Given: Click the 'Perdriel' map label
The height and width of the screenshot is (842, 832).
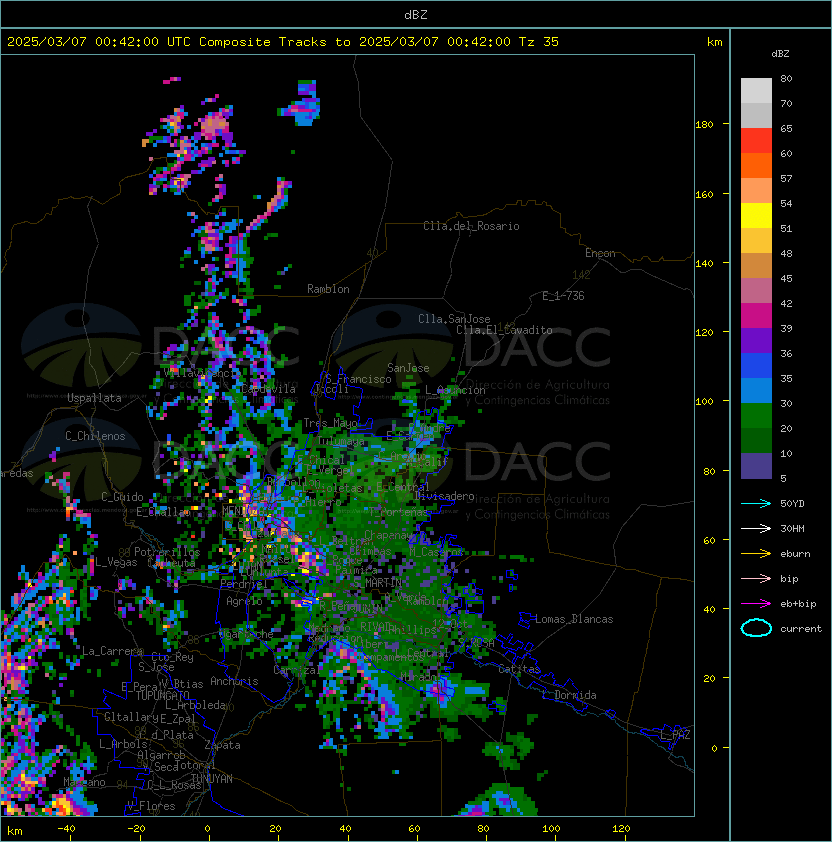Looking at the screenshot, I should [x=244, y=584].
